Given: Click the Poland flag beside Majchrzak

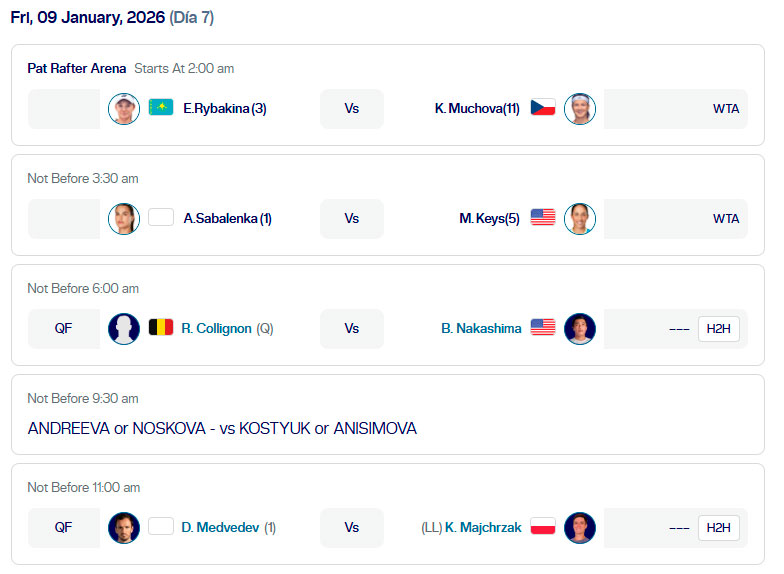Looking at the screenshot, I should pyautogui.click(x=543, y=527).
